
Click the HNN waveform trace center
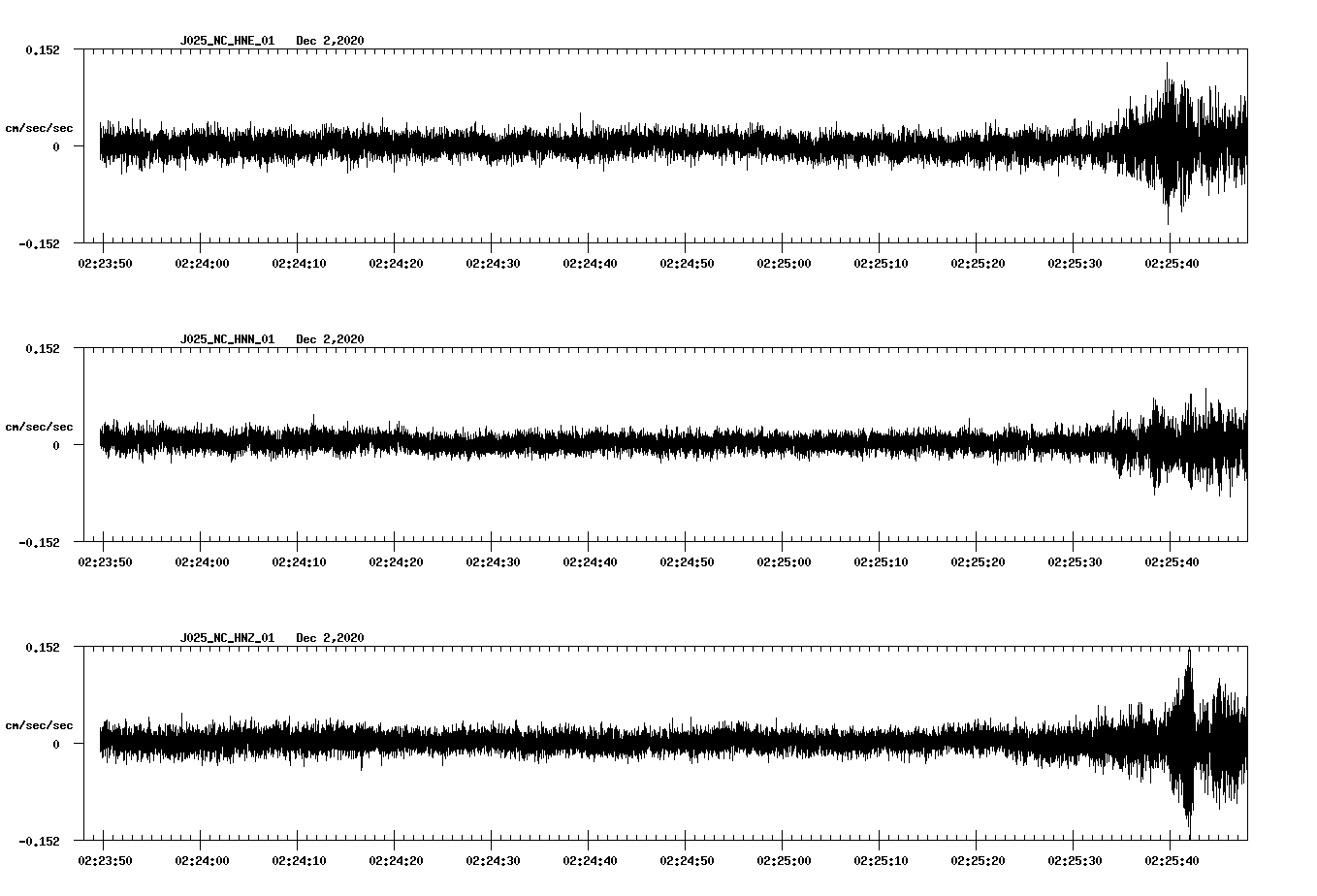pos(582,443)
